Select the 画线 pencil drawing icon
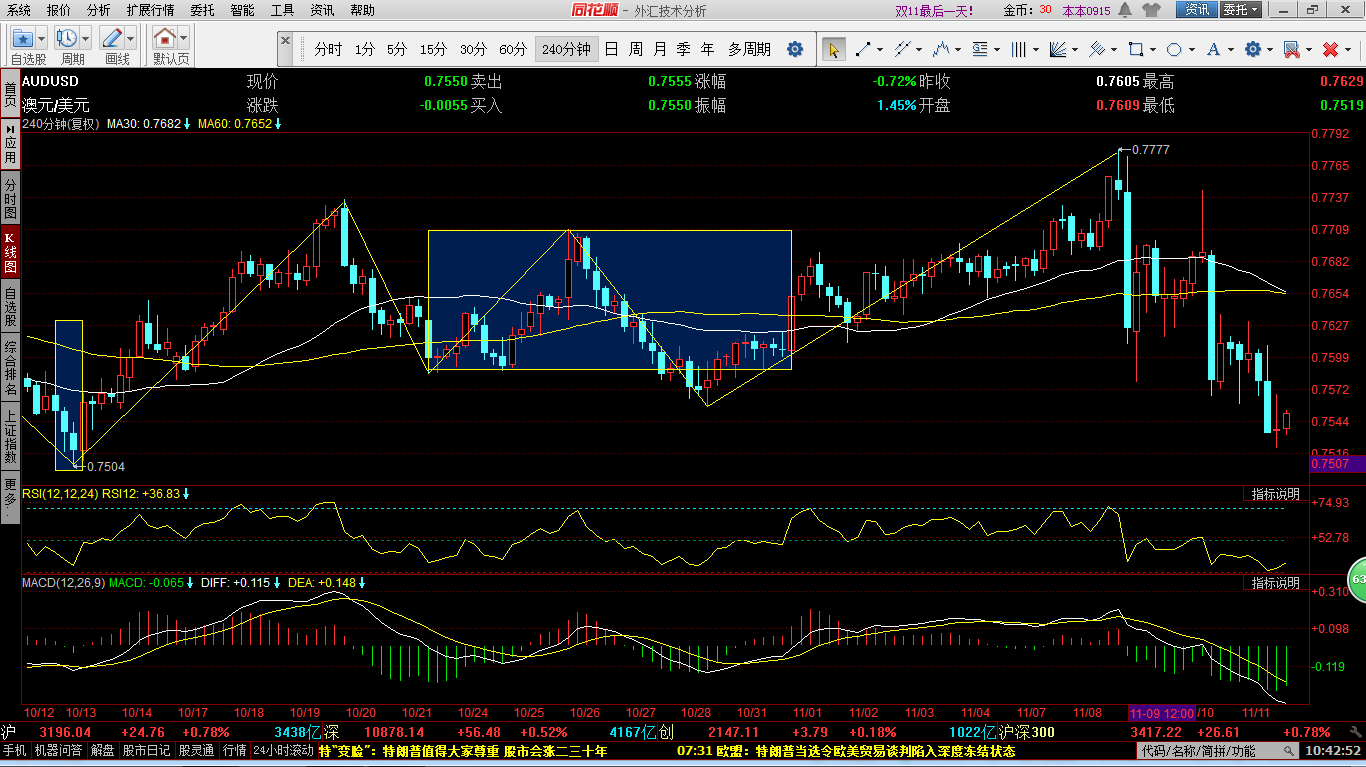The width and height of the screenshot is (1366, 767). click(x=112, y=39)
